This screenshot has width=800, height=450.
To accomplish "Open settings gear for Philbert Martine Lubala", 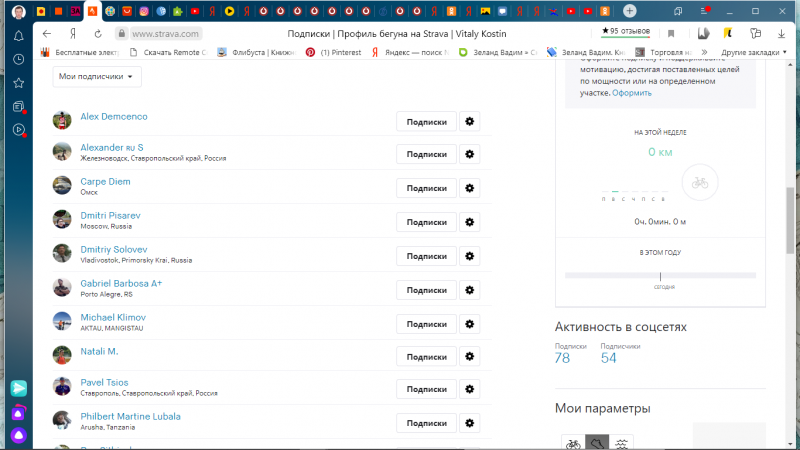I will [469, 423].
